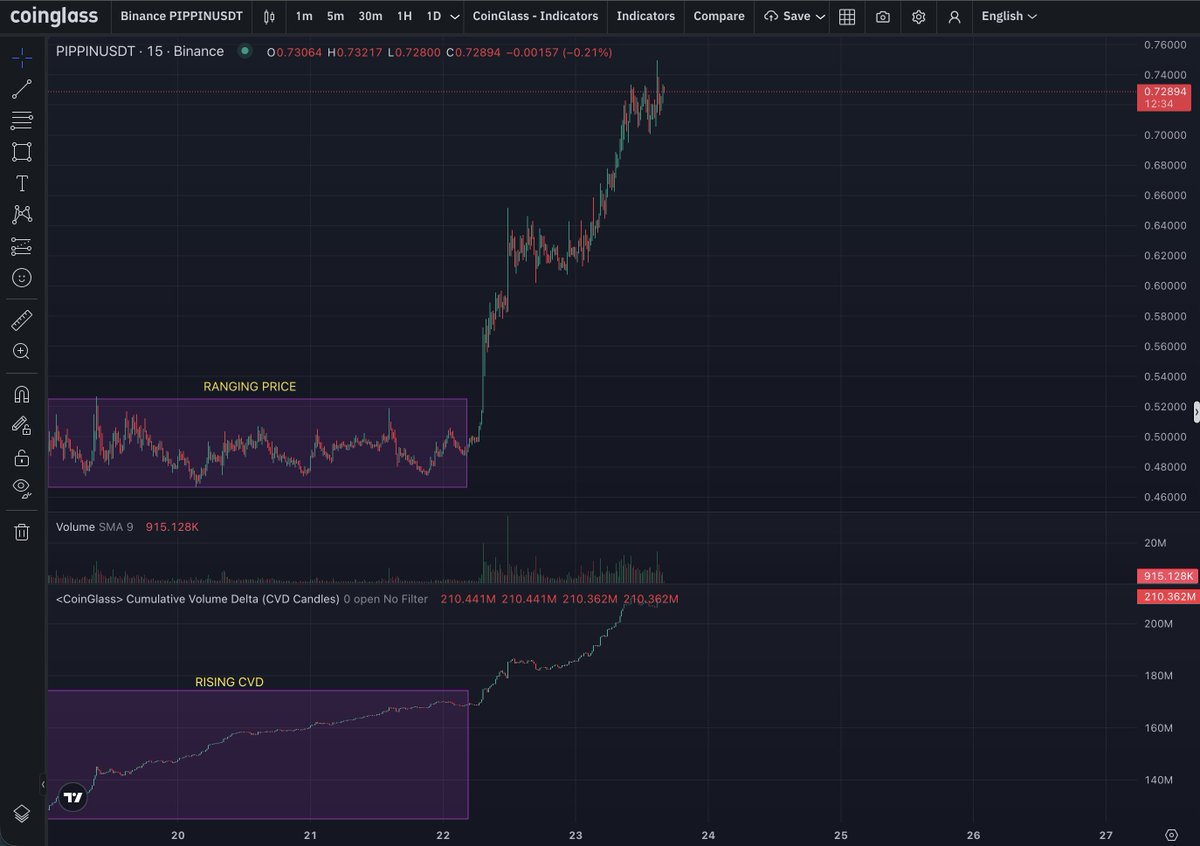Click the PIPPINUSDT · 15 · Binance legend title

tap(140, 51)
